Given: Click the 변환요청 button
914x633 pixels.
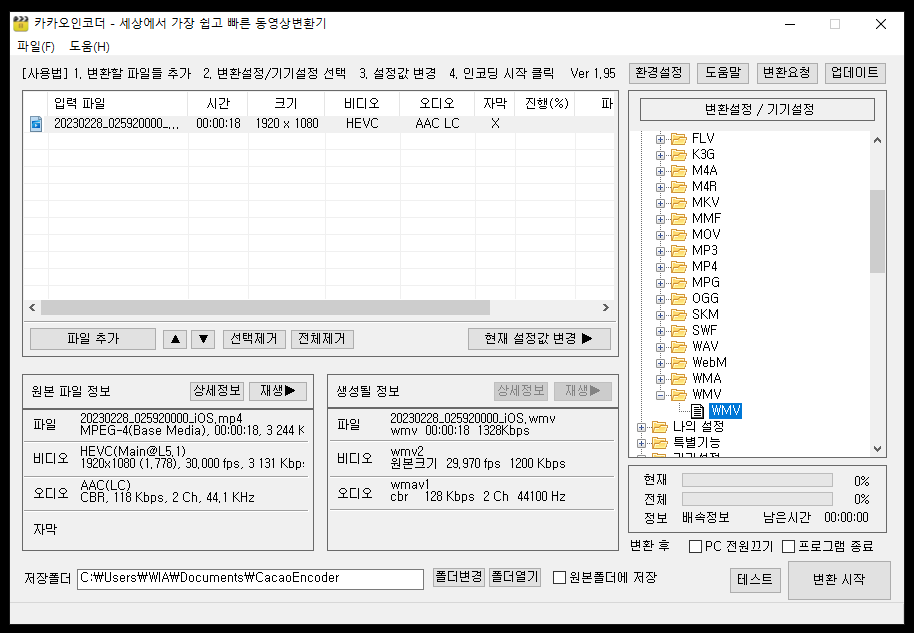Looking at the screenshot, I should [787, 73].
